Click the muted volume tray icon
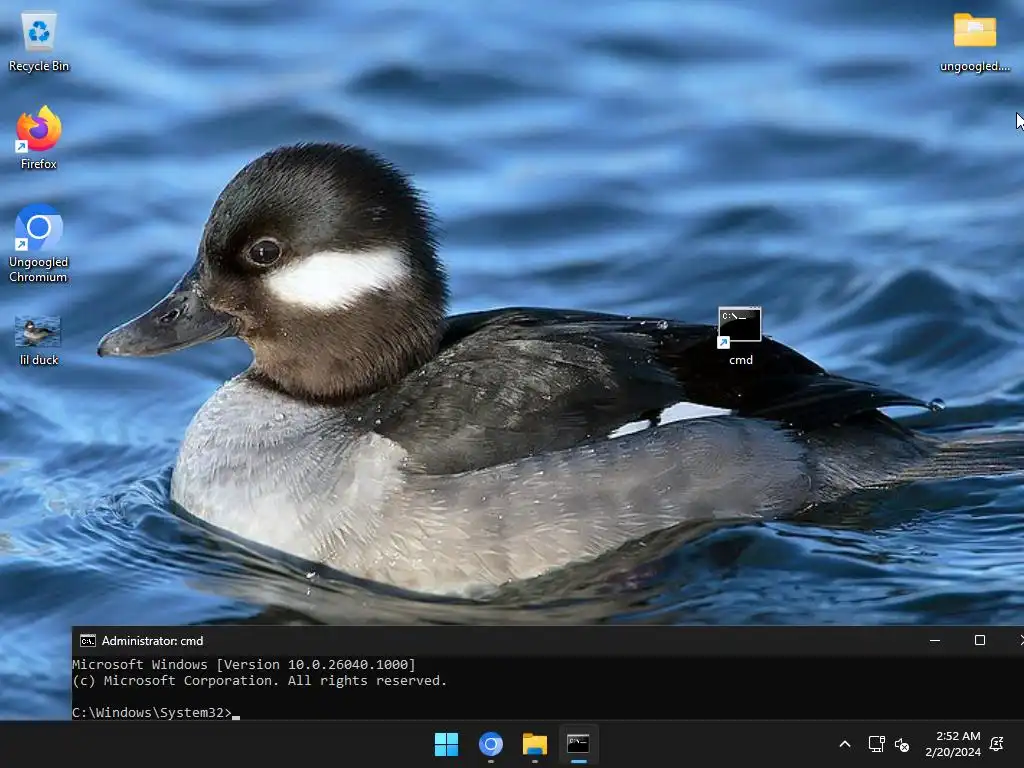 coord(902,744)
